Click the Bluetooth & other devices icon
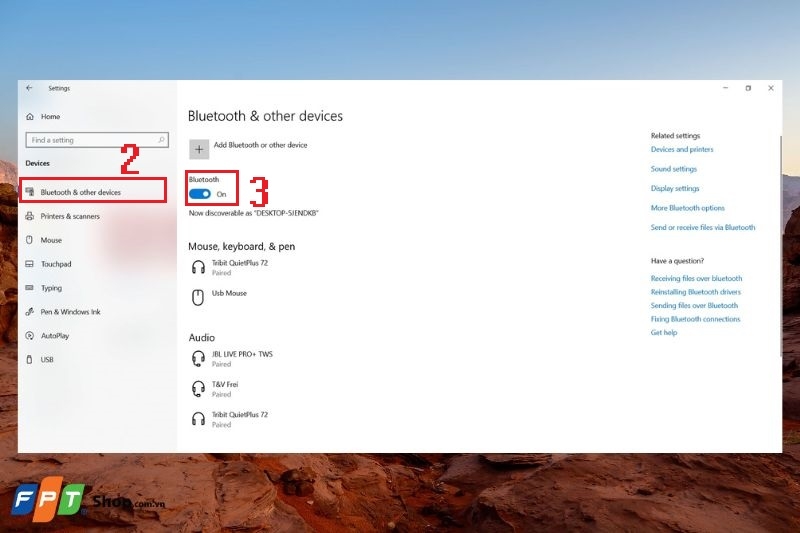 coord(30,192)
